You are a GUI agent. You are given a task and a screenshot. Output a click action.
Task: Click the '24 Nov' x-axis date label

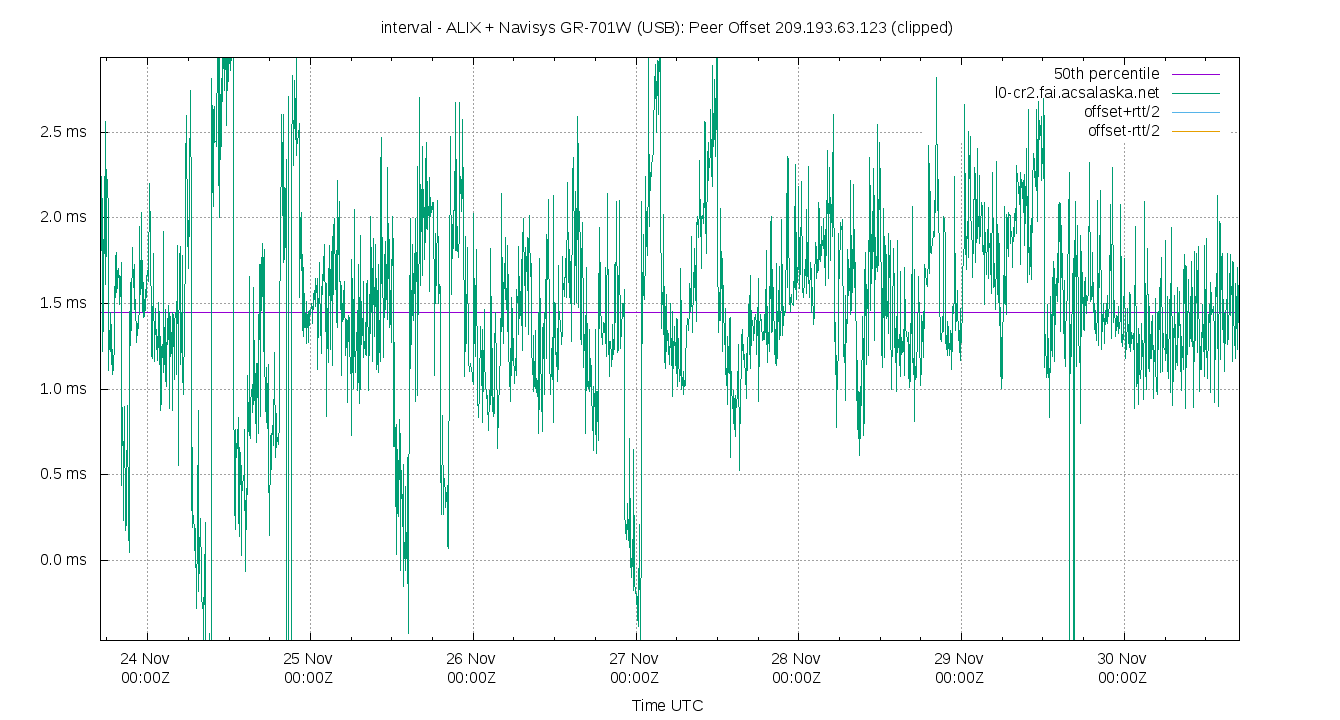tap(145, 659)
